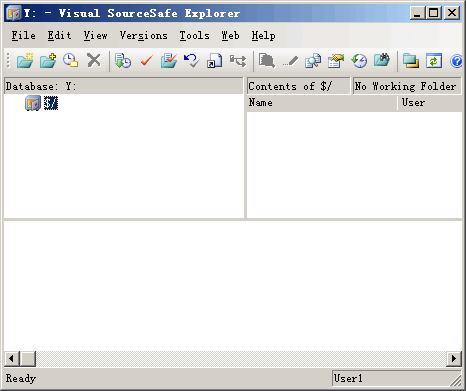Viewport: 466px width, 391px height.
Task: Click the Set Working Folder icon
Action: point(411,61)
